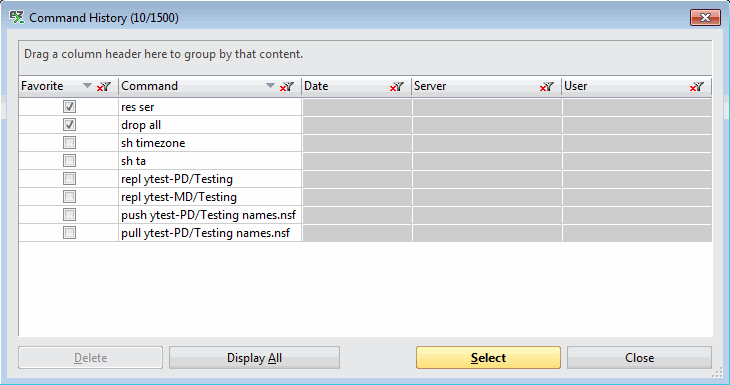The width and height of the screenshot is (730, 385).
Task: Click the Select button
Action: (x=488, y=358)
